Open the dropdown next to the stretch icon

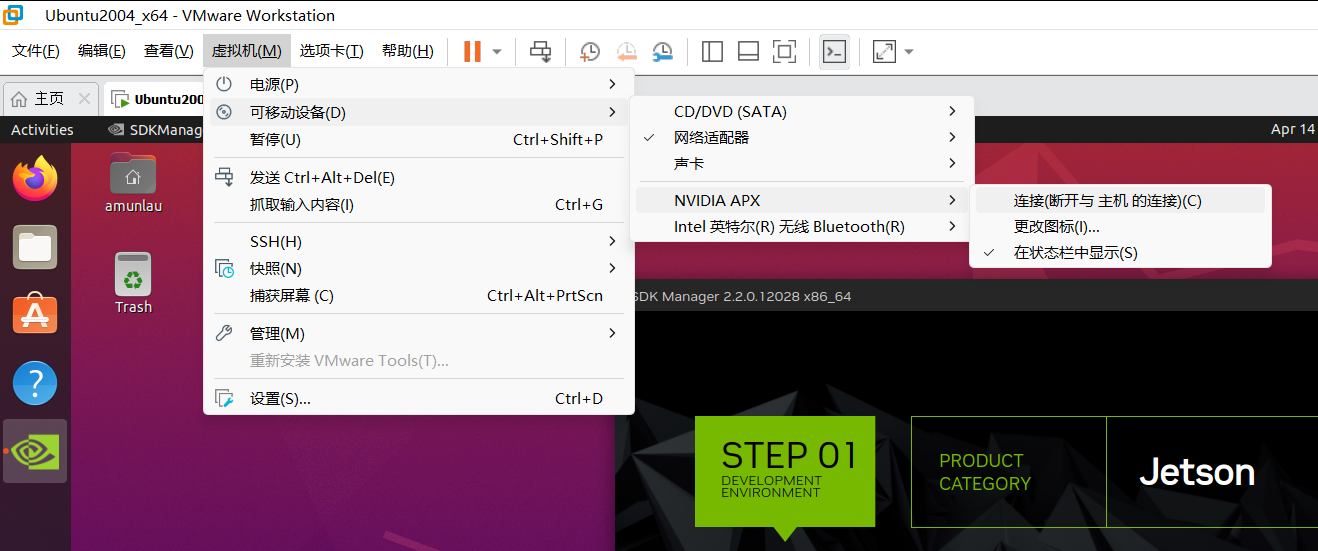point(909,51)
